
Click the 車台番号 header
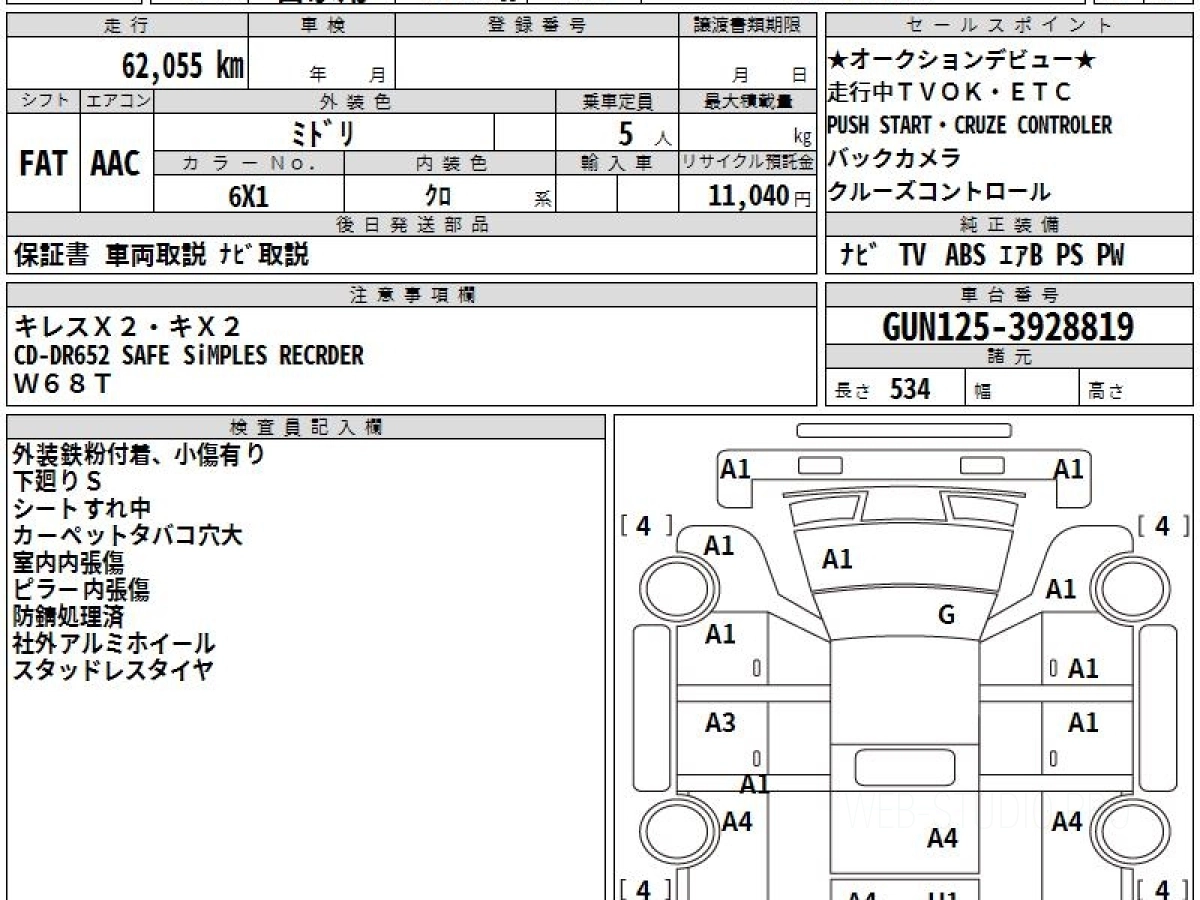click(x=1009, y=295)
